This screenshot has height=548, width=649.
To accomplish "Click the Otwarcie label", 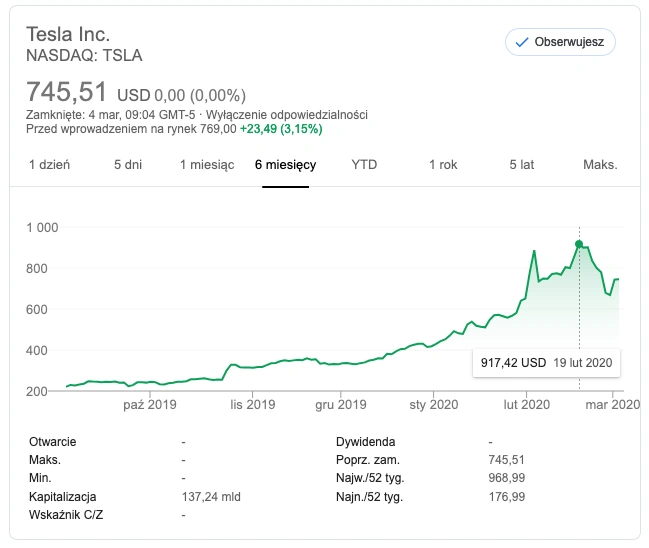I will tap(53, 442).
